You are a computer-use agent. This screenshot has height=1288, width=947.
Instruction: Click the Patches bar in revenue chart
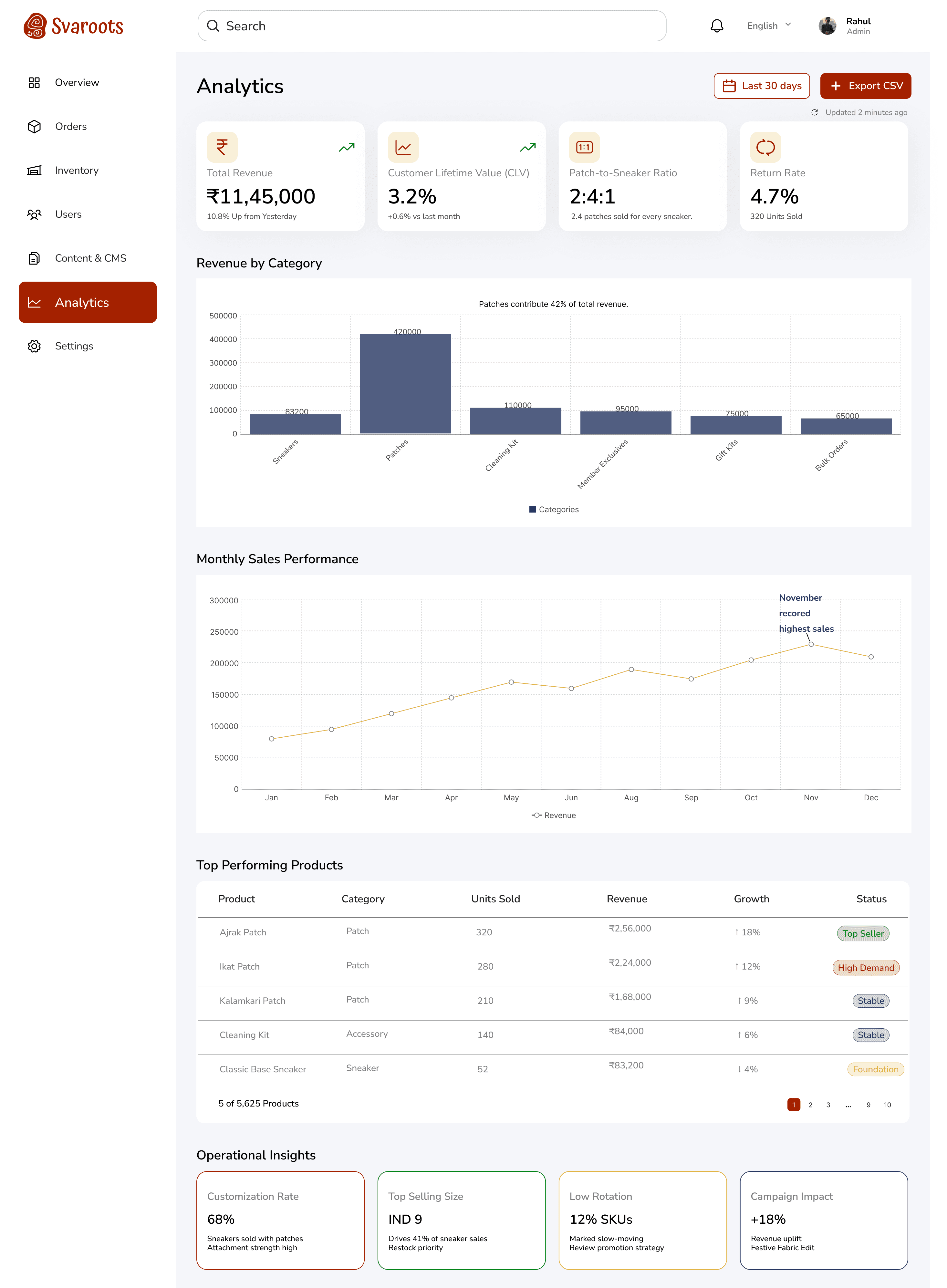tap(405, 383)
